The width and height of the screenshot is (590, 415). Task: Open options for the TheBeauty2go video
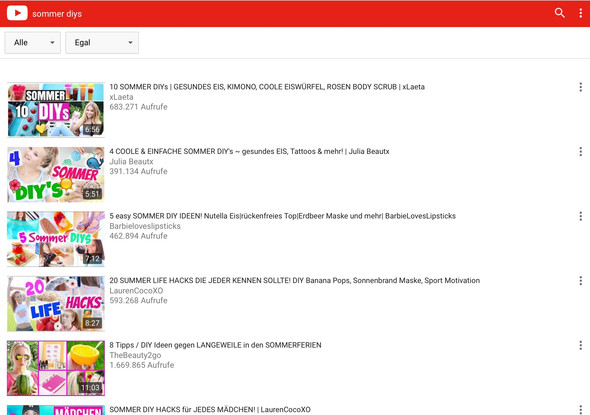(581, 345)
